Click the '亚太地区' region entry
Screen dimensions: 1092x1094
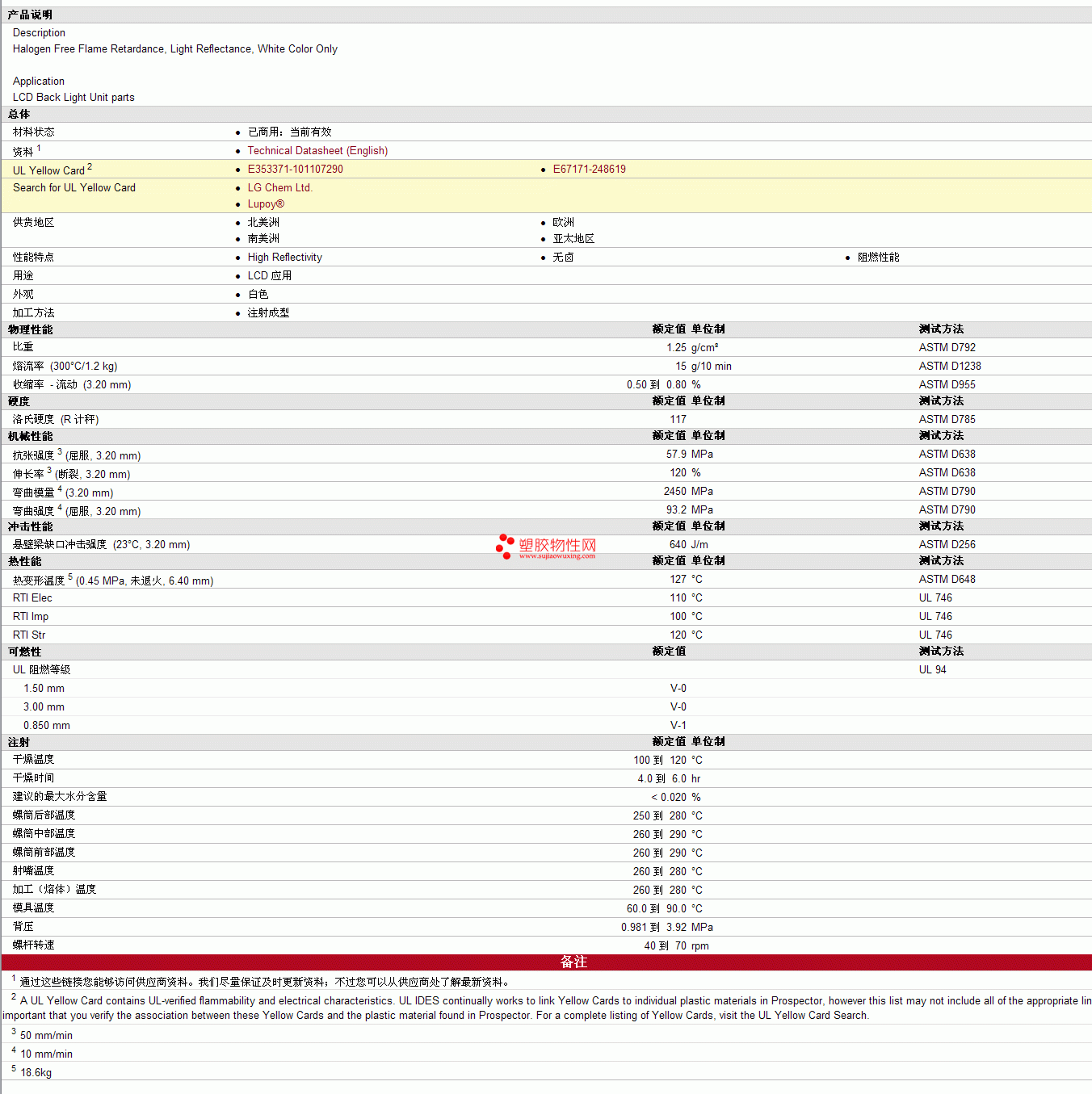click(573, 238)
